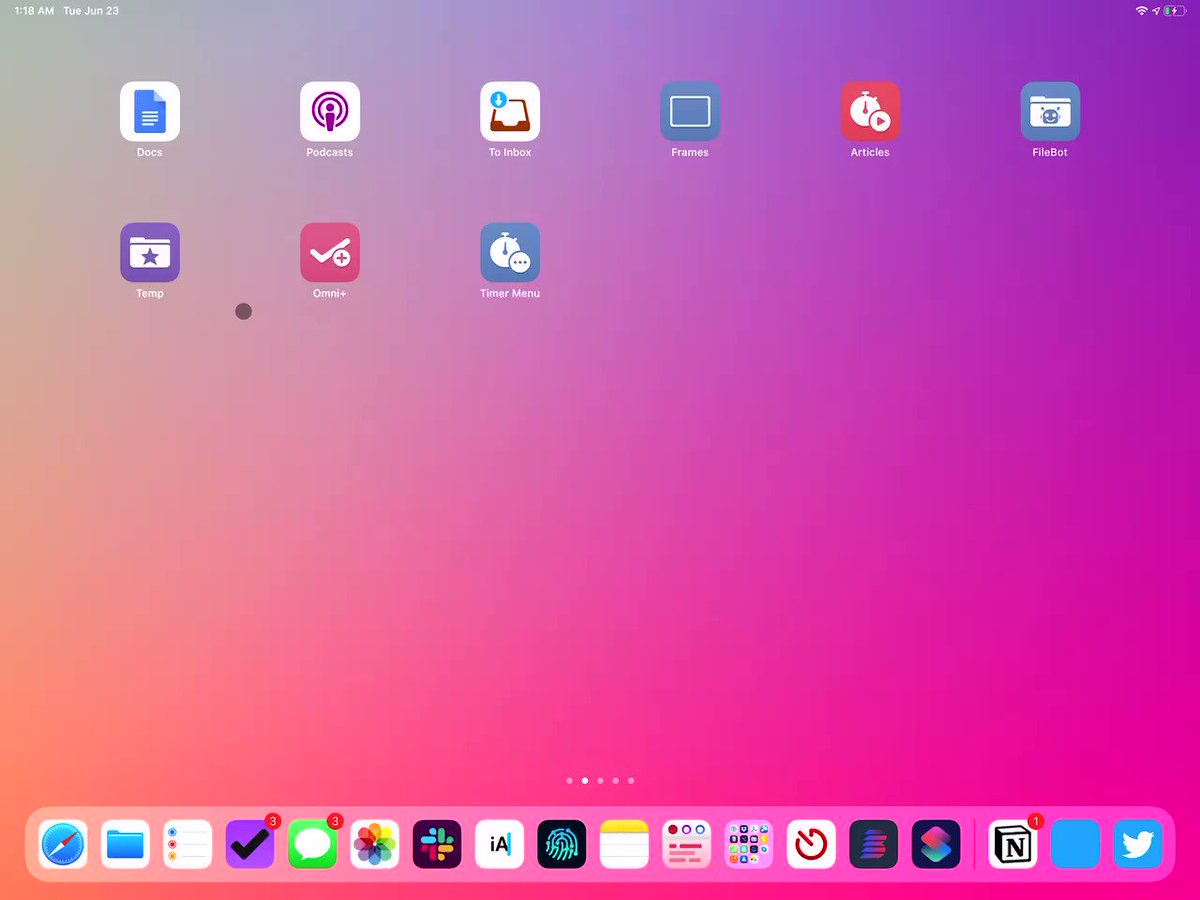The width and height of the screenshot is (1200, 900).
Task: Open the plain blue app icon in dock
Action: (1076, 844)
